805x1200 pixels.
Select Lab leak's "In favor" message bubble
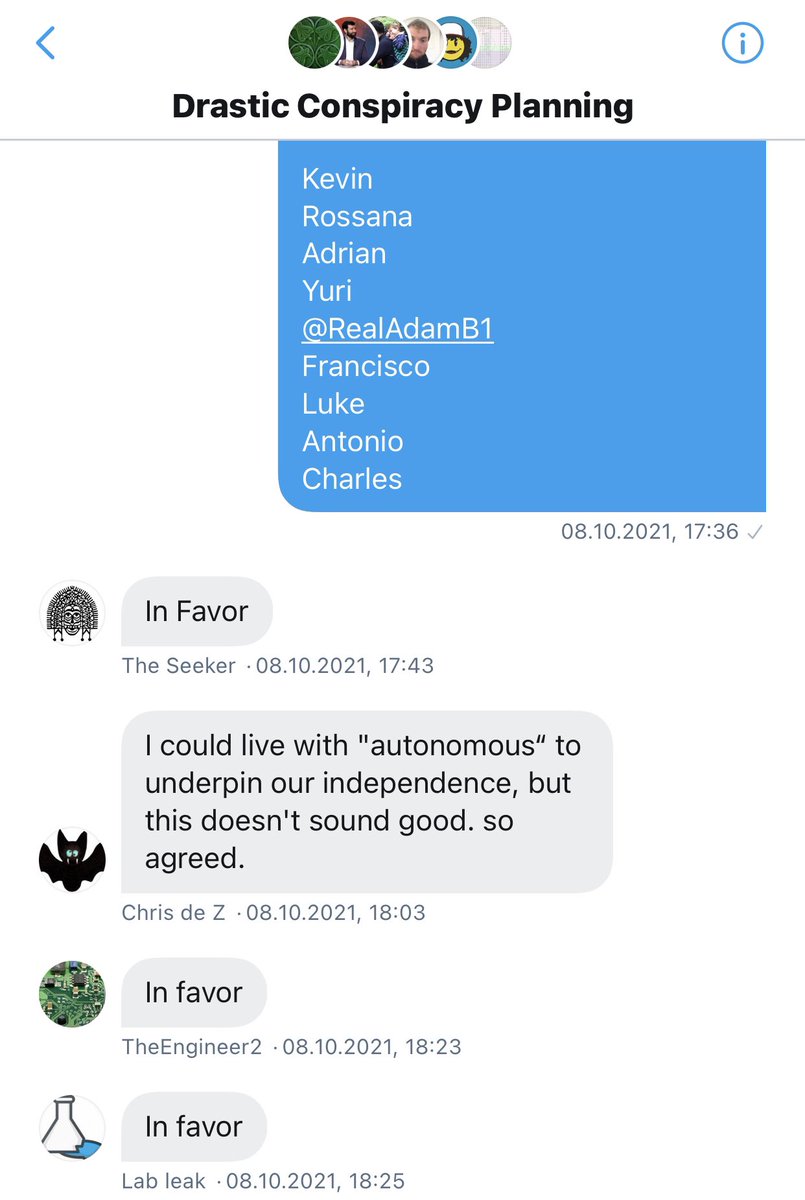click(194, 1127)
